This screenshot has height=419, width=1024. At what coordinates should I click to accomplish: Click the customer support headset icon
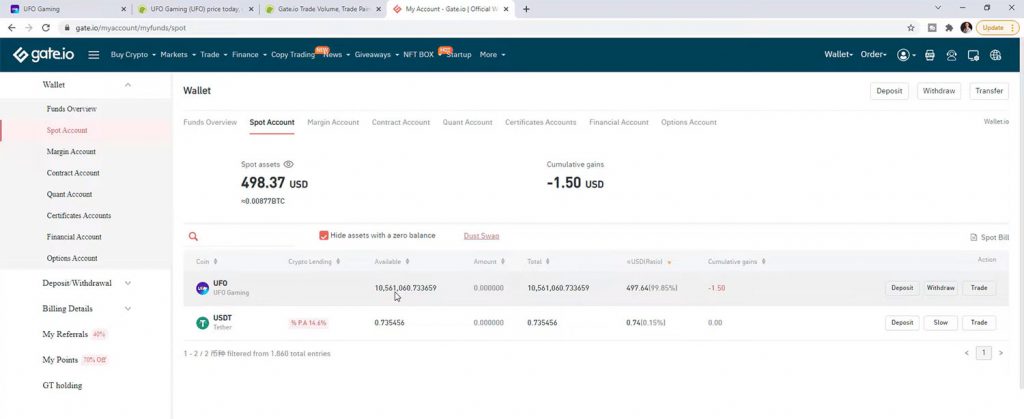click(x=952, y=55)
